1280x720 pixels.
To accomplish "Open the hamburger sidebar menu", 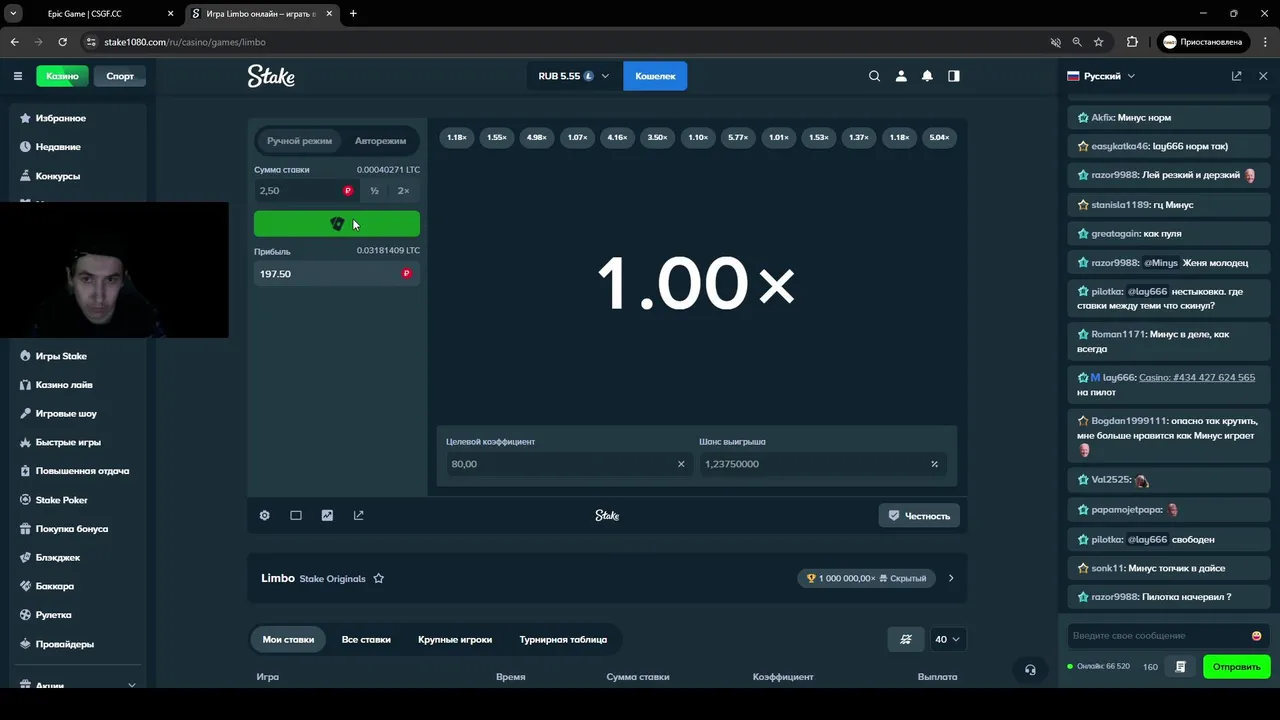I will pos(17,76).
